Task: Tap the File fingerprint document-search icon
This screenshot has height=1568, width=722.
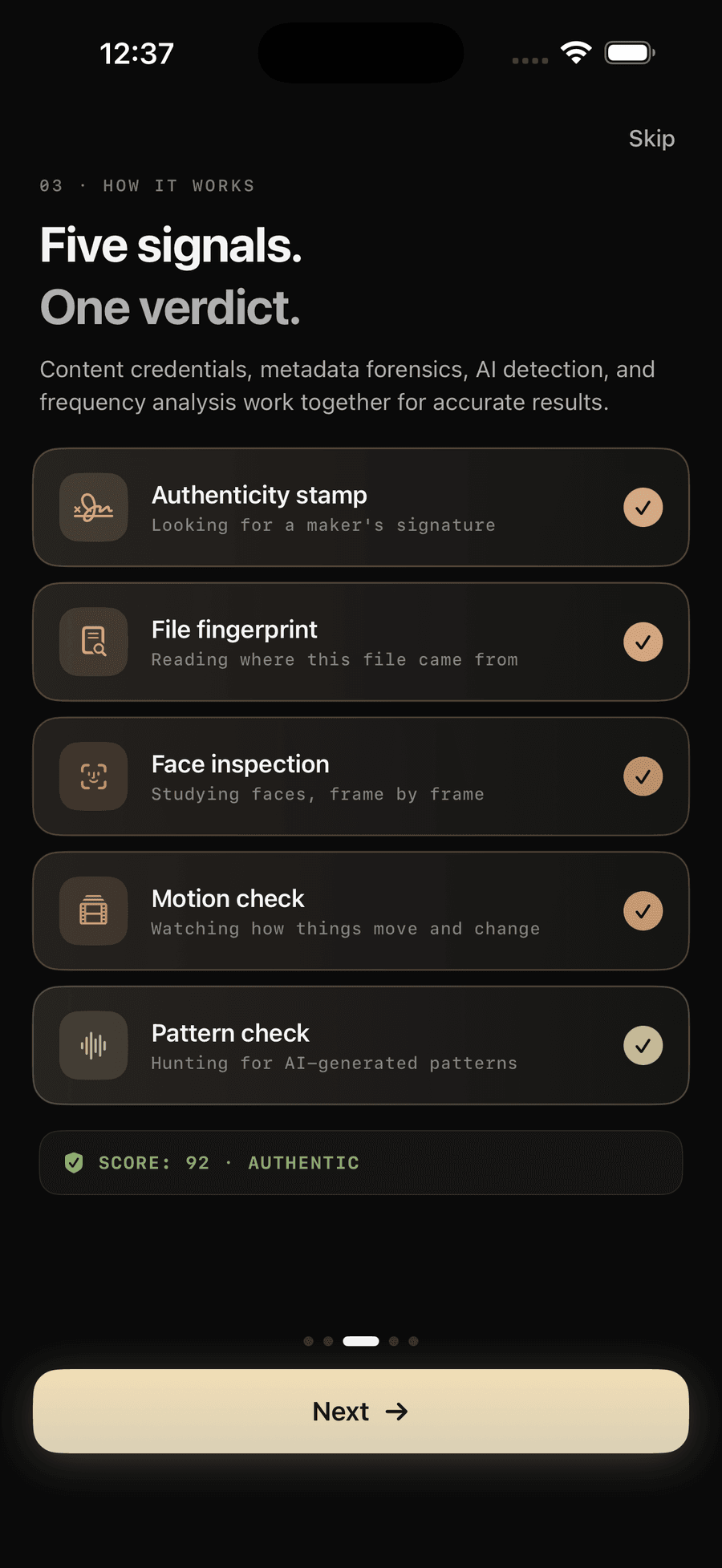Action: coord(94,642)
